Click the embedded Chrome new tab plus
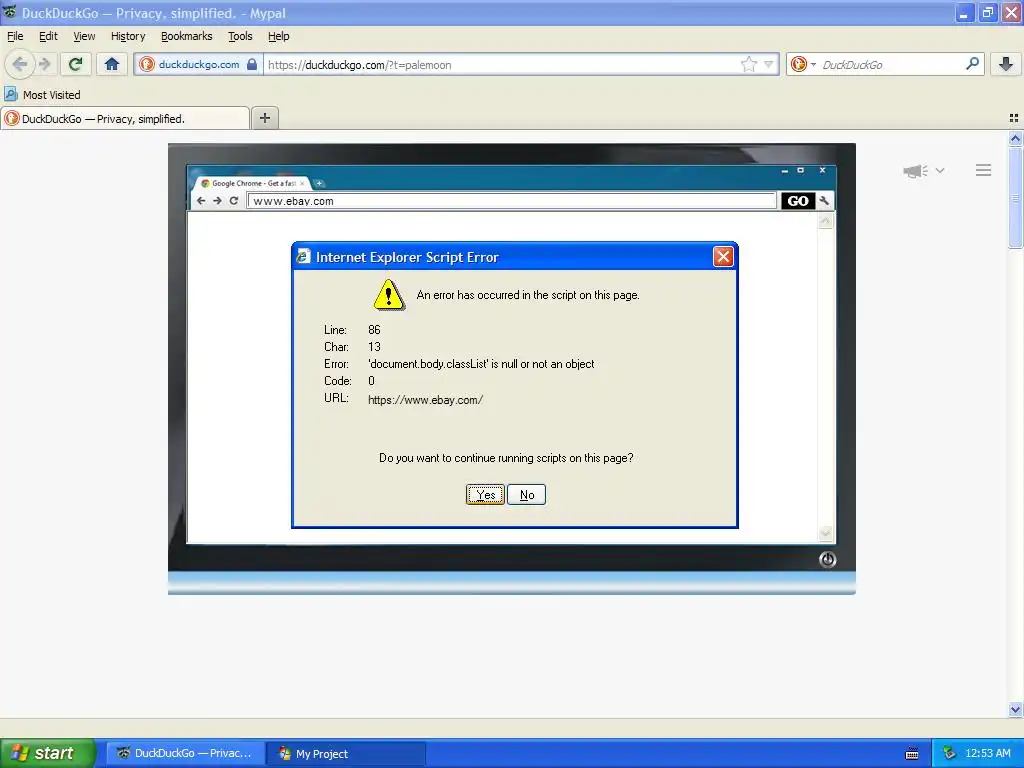Viewport: 1024px width, 768px height. (319, 184)
